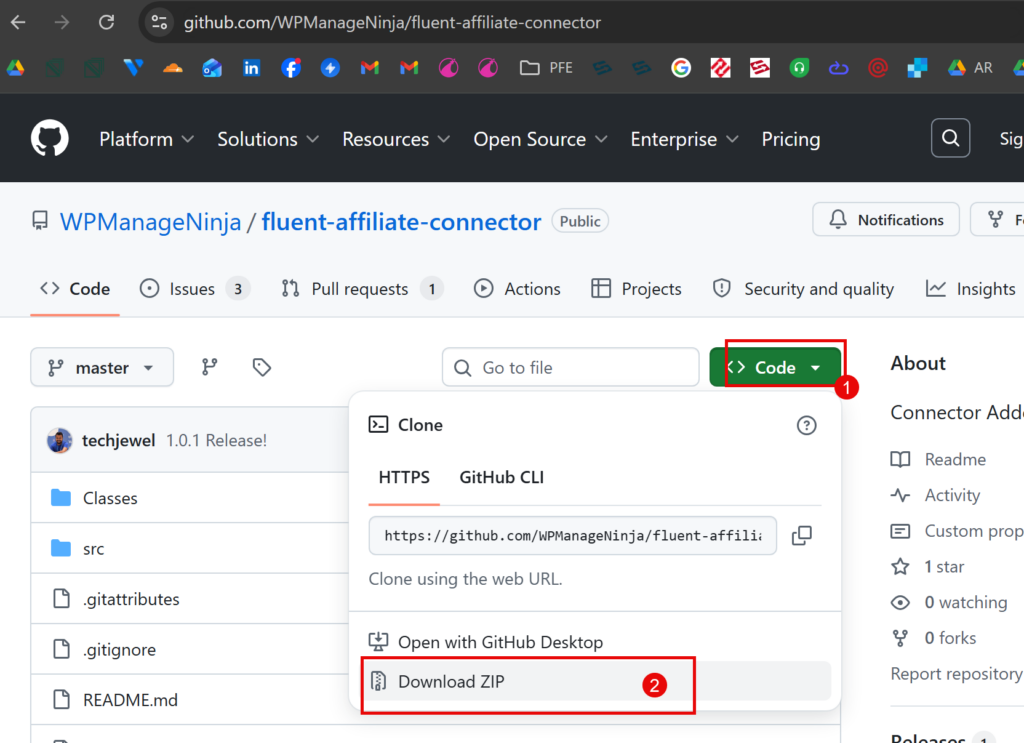The image size is (1024, 743).
Task: Switch to the GitHub CLI tab
Action: [501, 477]
